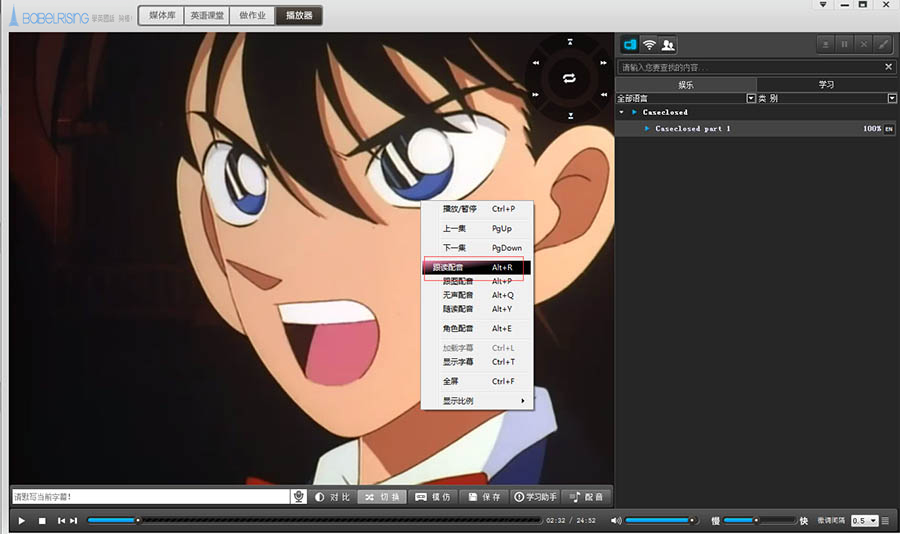Image resolution: width=900 pixels, height=534 pixels.
Task: Click the EN language badge on Caseclosed part 1
Action: pyautogui.click(x=889, y=129)
